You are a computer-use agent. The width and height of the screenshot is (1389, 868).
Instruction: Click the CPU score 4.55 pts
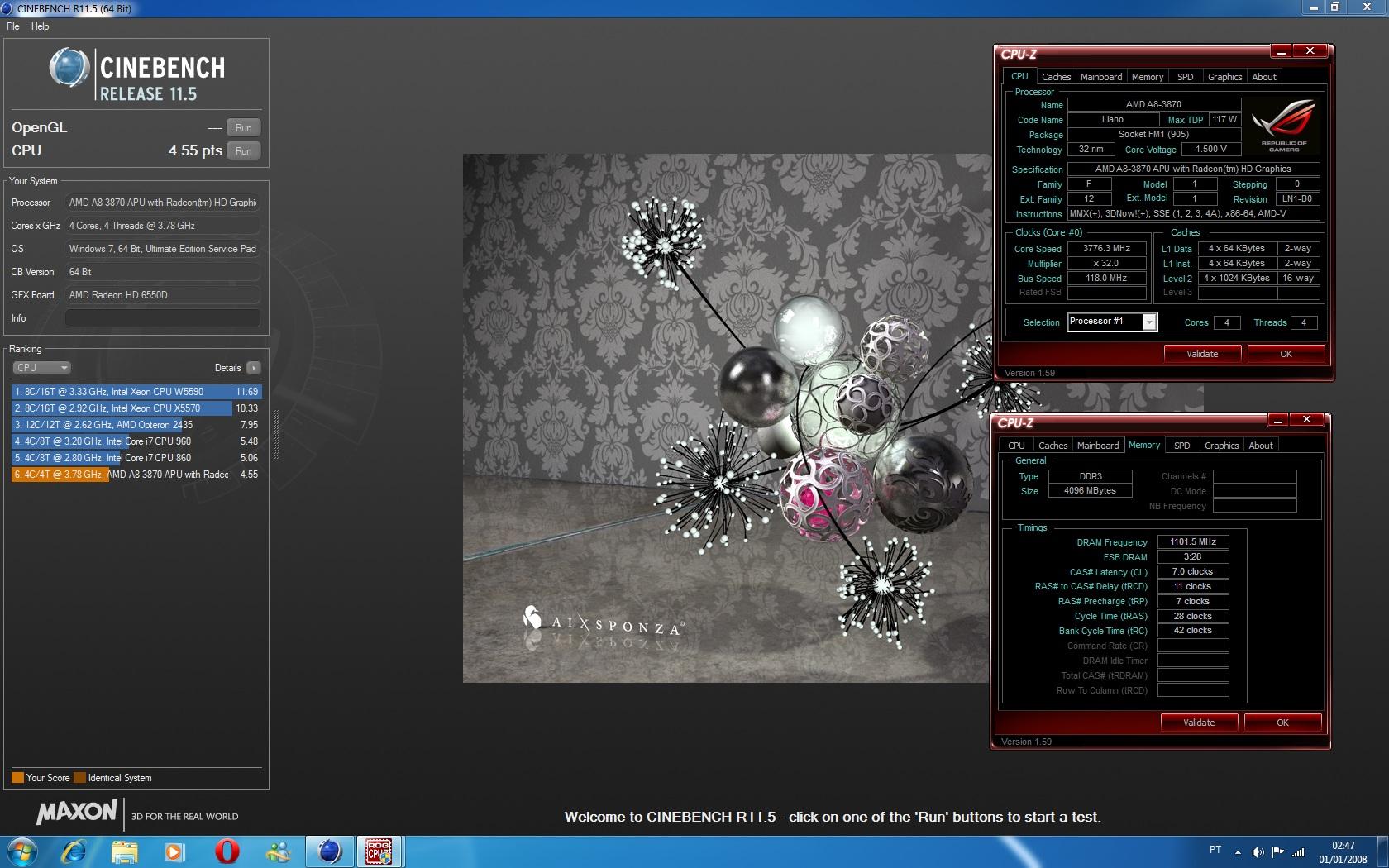coord(195,151)
